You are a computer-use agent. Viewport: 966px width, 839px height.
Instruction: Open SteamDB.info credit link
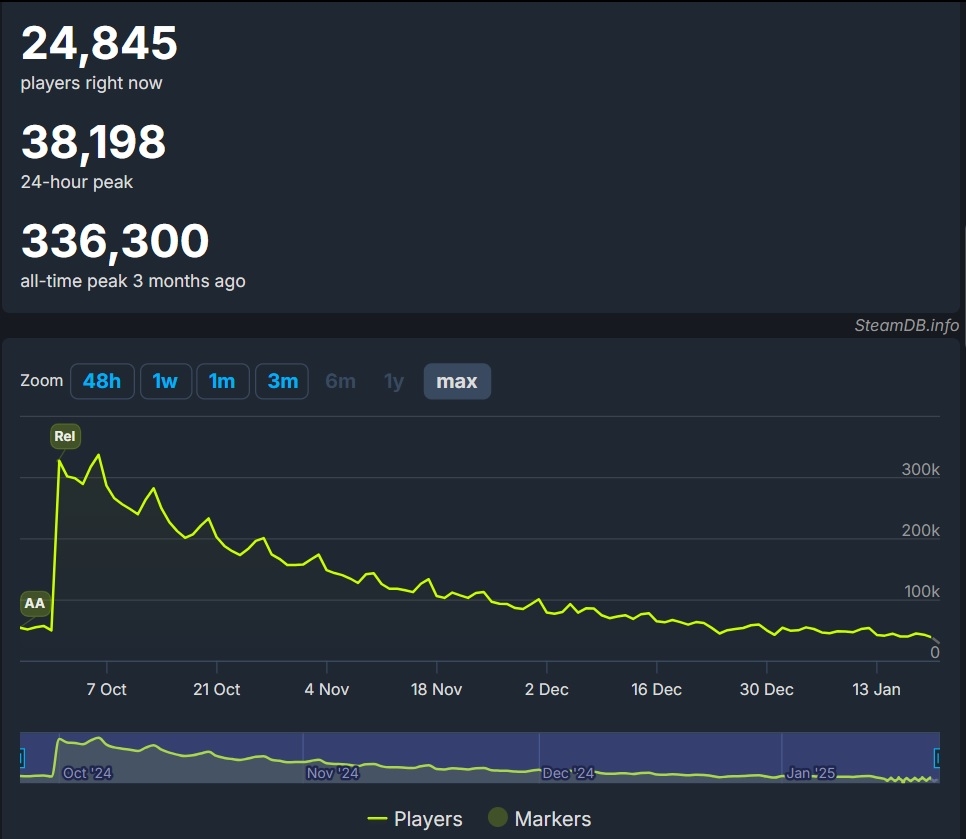pos(906,325)
